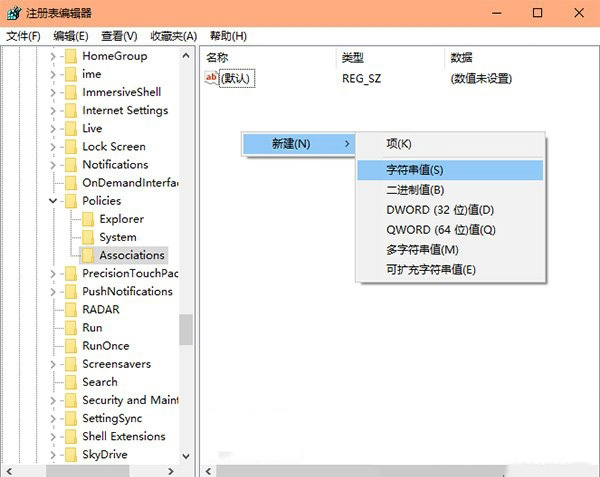Select the PushNotifications tree item
This screenshot has width=600, height=477.
tap(127, 291)
